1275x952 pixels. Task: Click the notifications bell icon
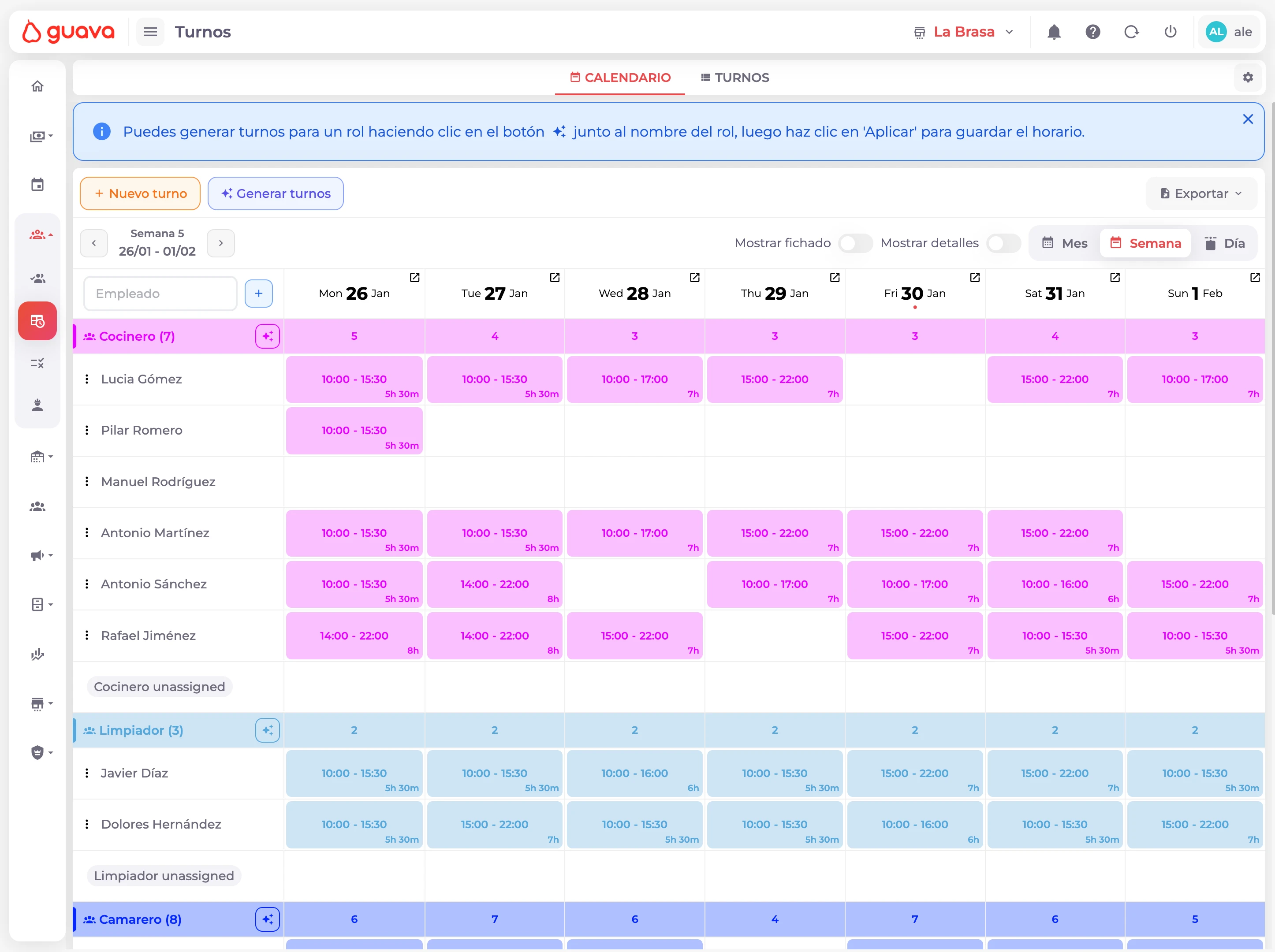[x=1054, y=32]
